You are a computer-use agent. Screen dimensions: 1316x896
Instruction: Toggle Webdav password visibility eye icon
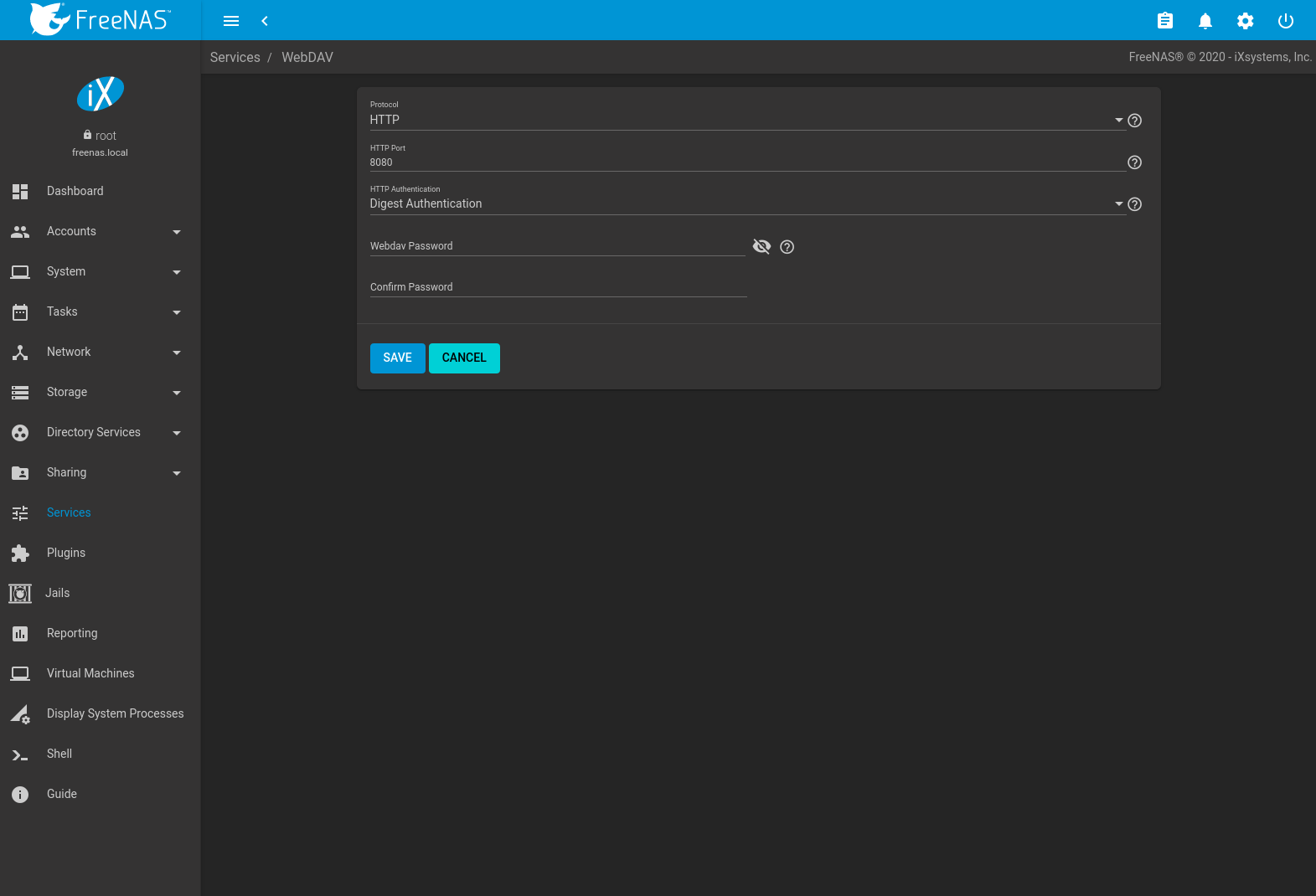tap(761, 246)
